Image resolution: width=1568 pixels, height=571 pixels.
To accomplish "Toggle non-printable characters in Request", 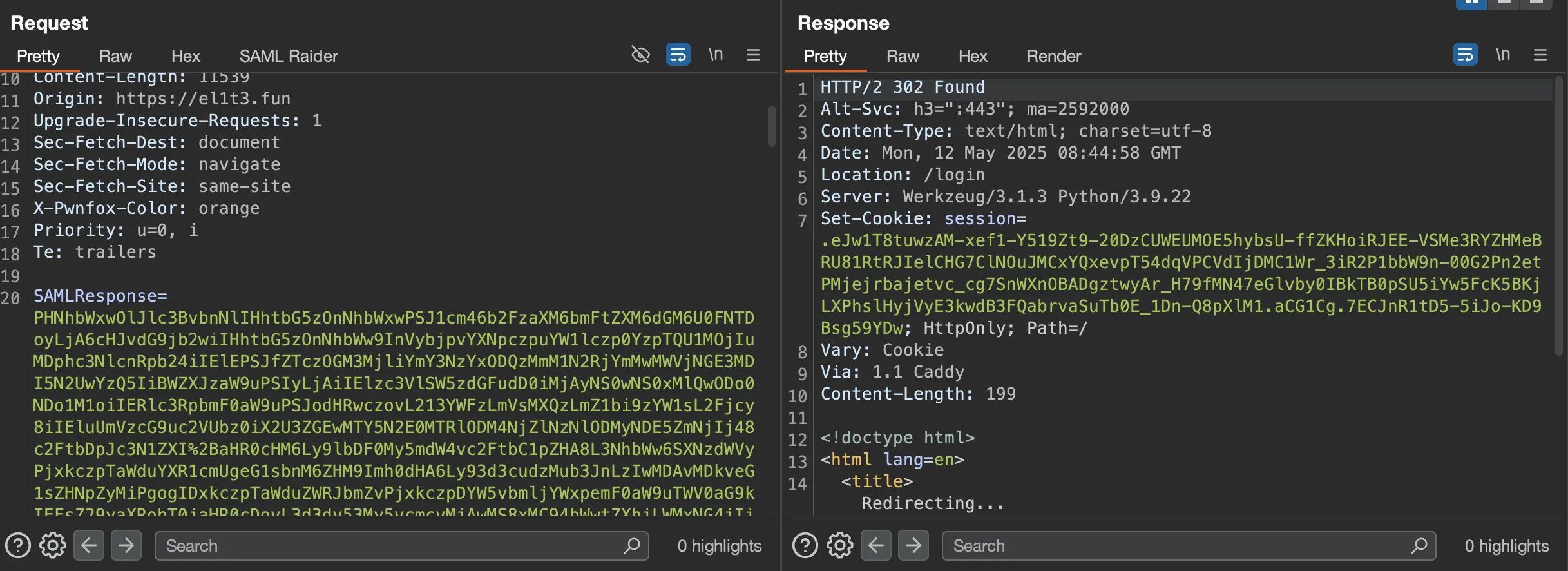I will coord(716,55).
